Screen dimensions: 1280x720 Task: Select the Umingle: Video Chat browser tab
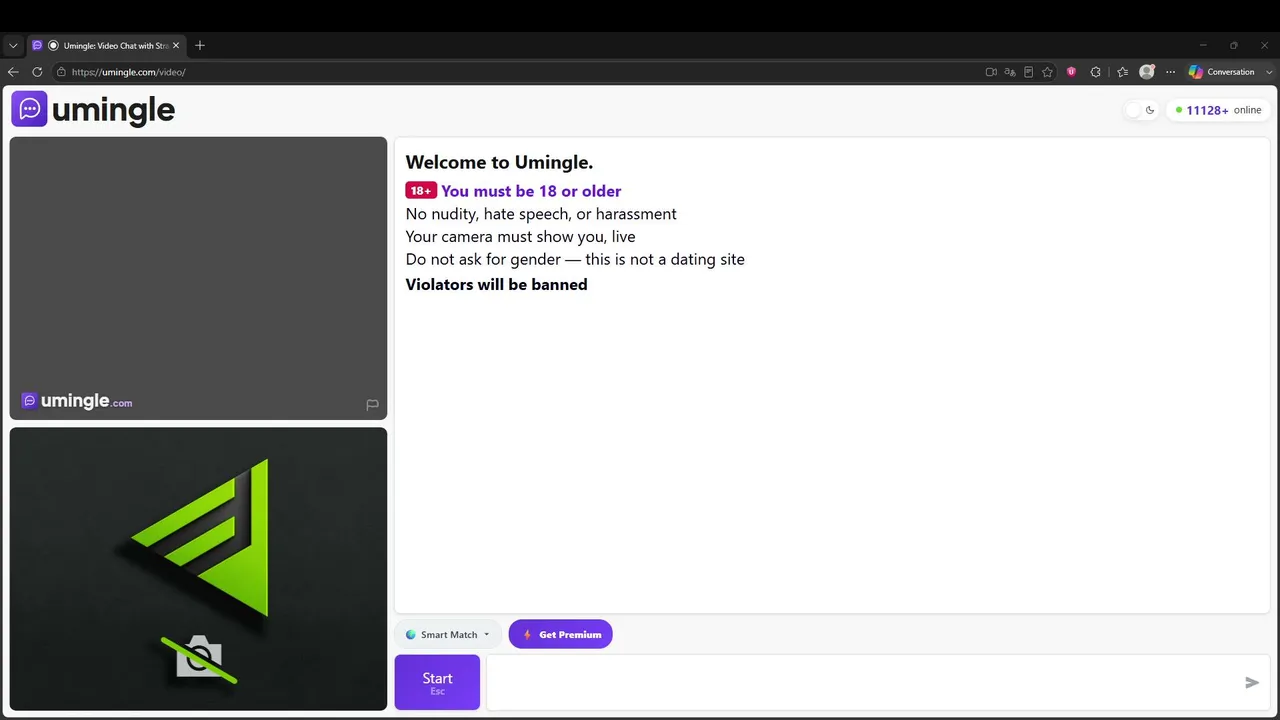pos(106,45)
